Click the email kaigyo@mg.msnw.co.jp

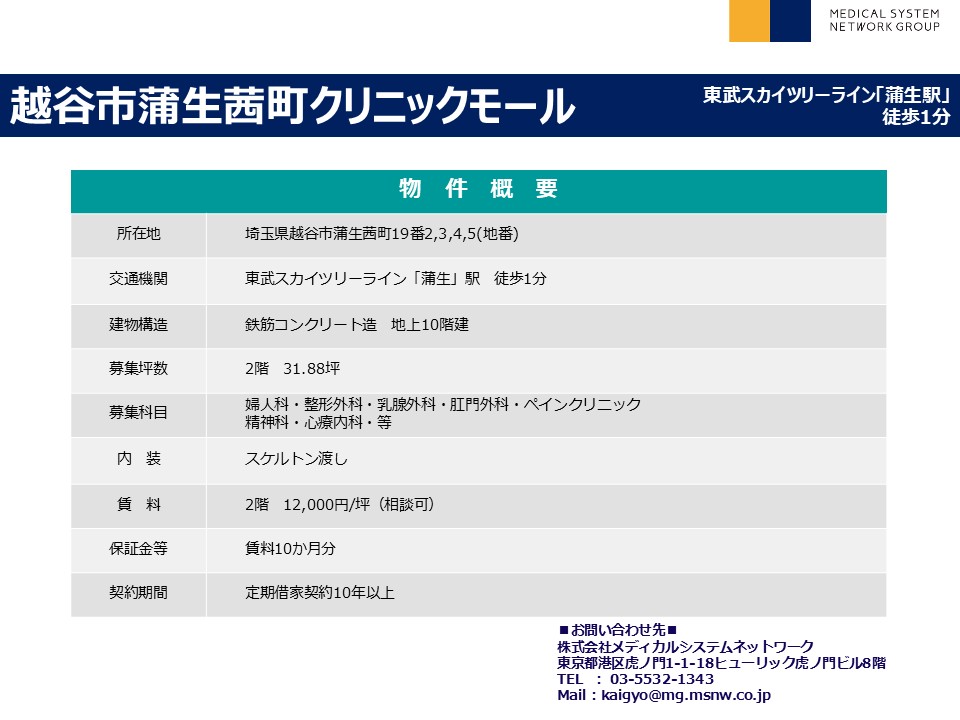tap(686, 696)
